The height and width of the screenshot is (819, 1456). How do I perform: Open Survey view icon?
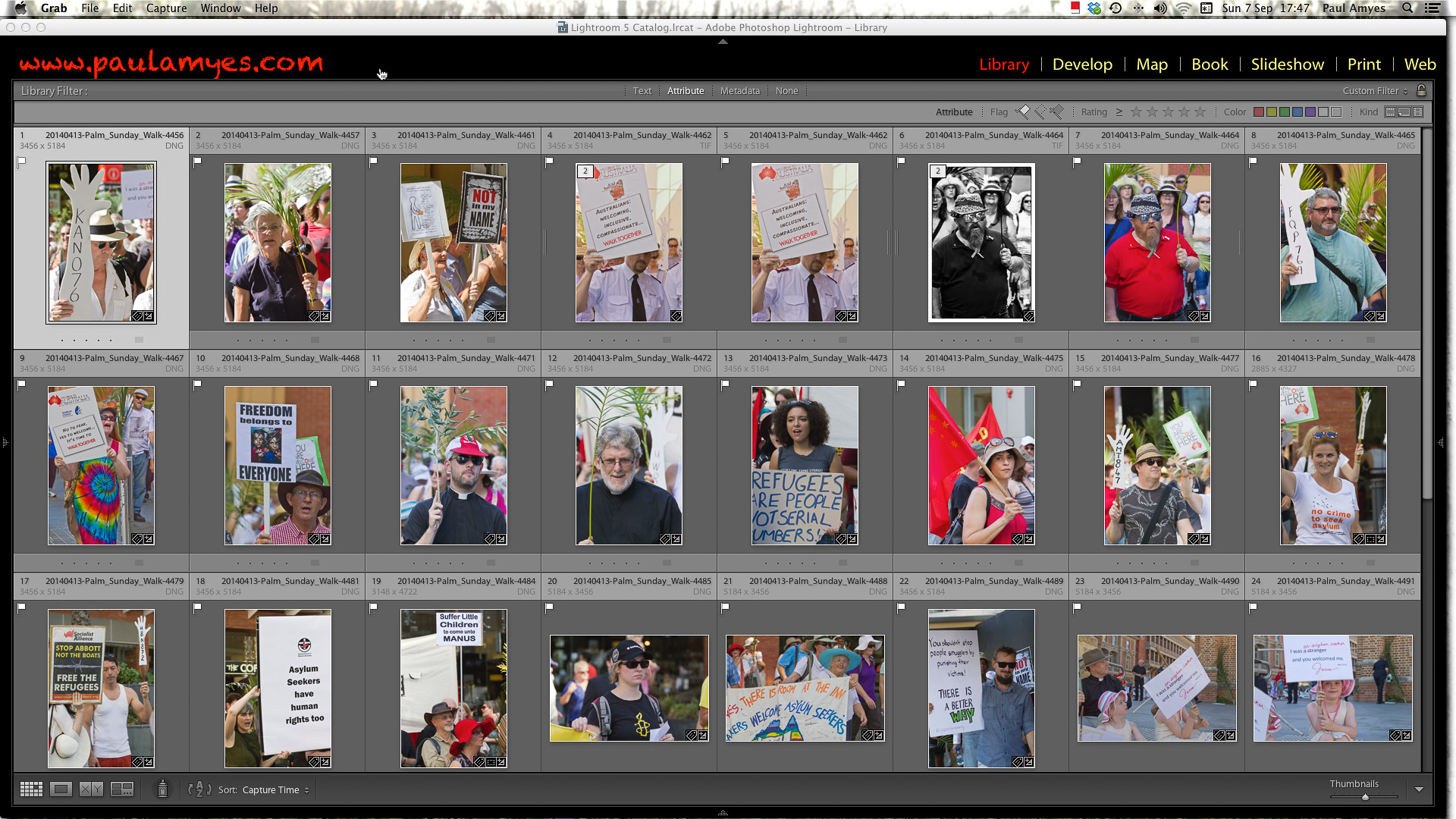pyautogui.click(x=121, y=789)
